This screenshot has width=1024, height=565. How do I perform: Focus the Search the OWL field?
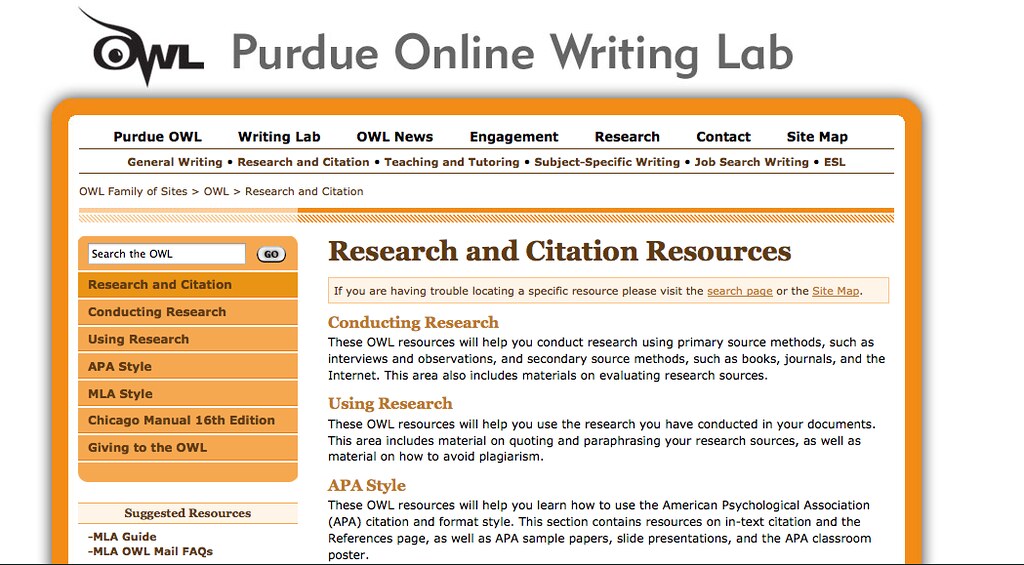tap(167, 254)
